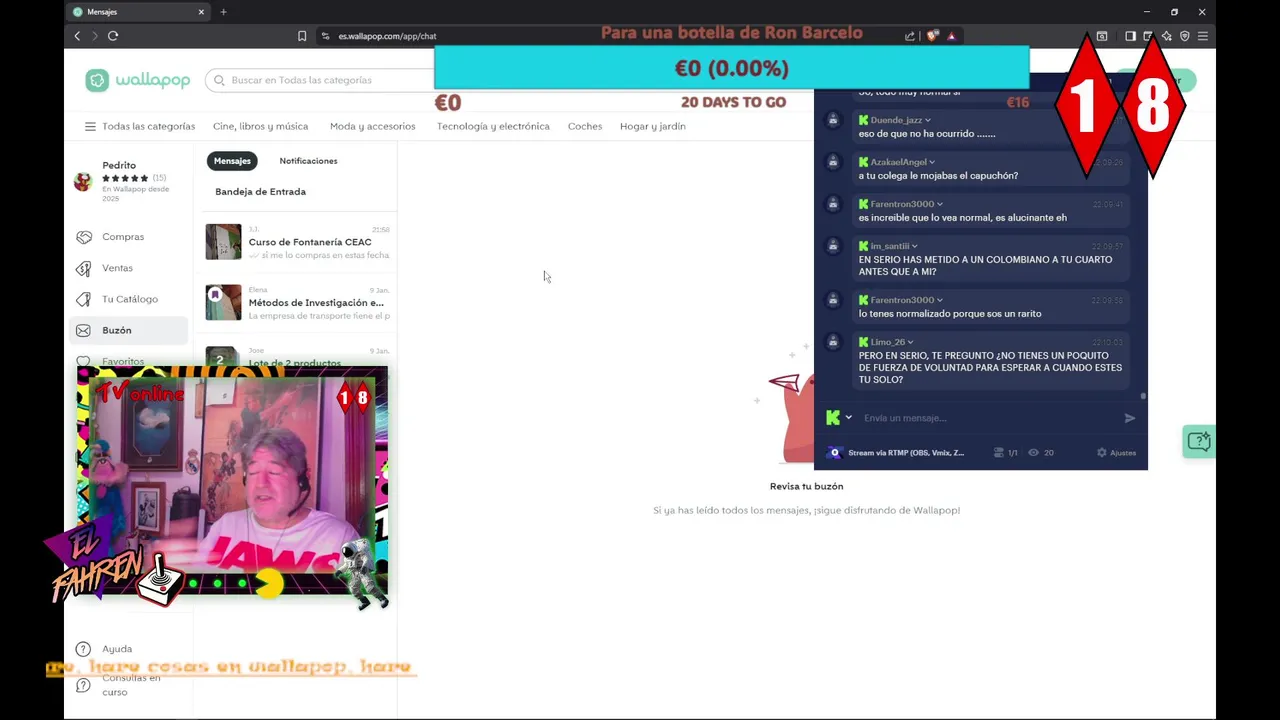Viewport: 1280px width, 720px height.
Task: Click the search magnifier icon
Action: coord(219,80)
